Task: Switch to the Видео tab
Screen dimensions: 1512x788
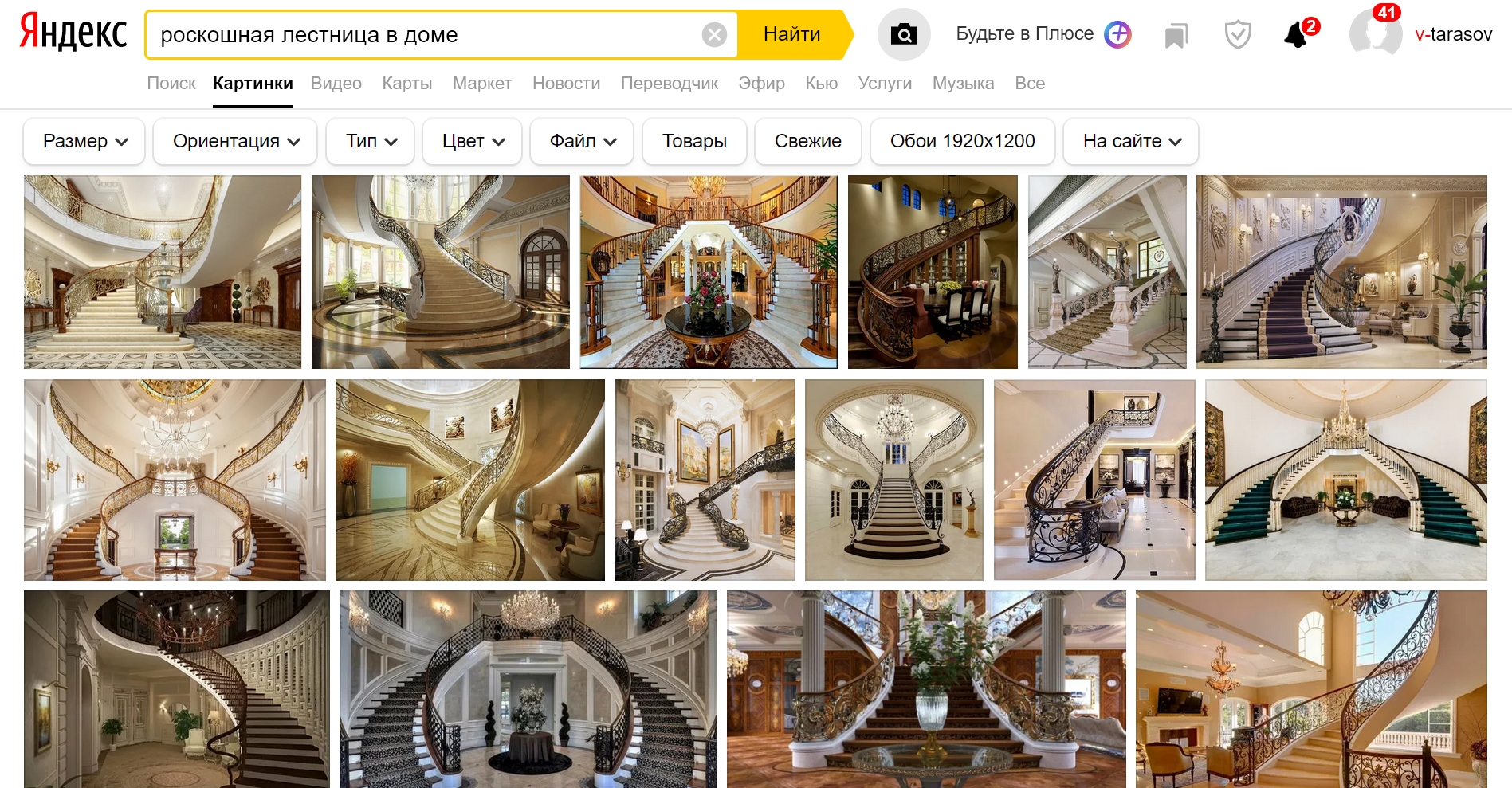Action: coord(336,84)
